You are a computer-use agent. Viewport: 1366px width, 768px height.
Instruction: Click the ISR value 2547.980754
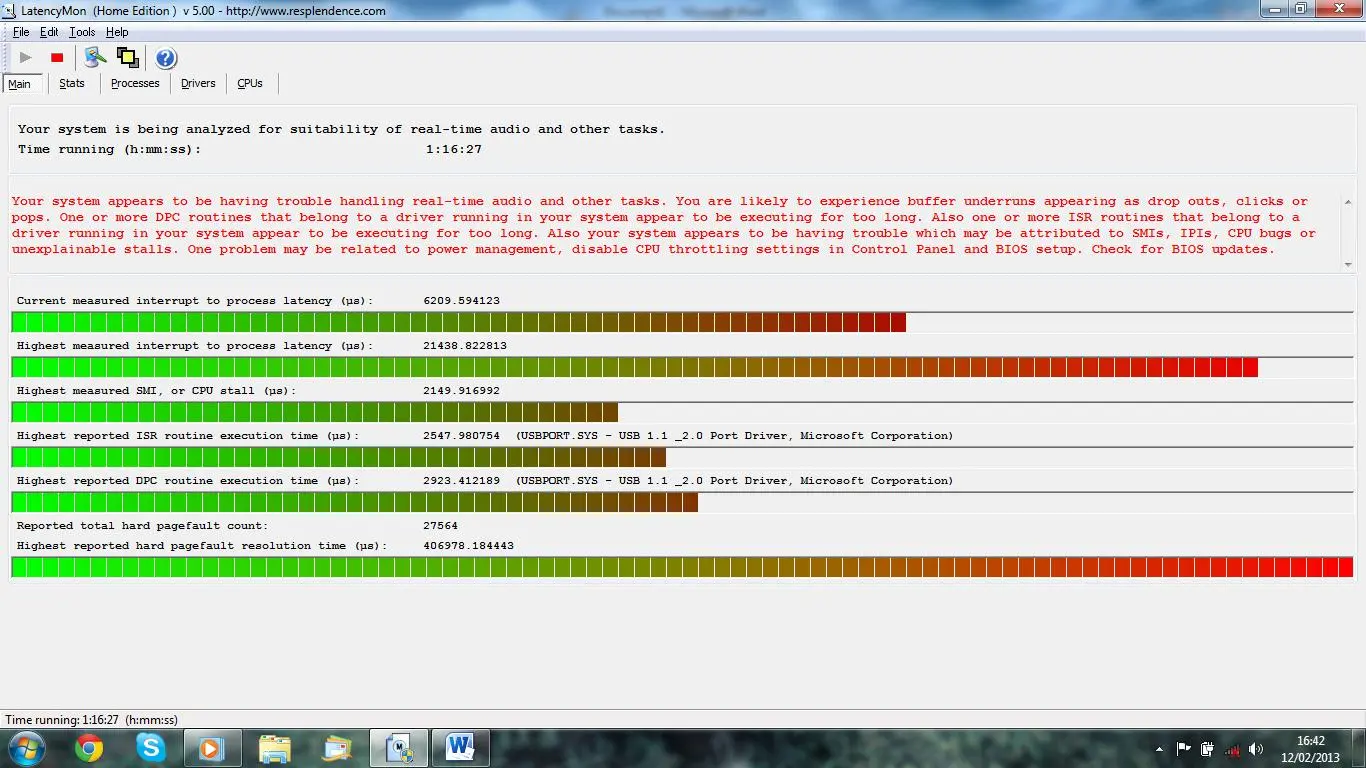(x=461, y=436)
